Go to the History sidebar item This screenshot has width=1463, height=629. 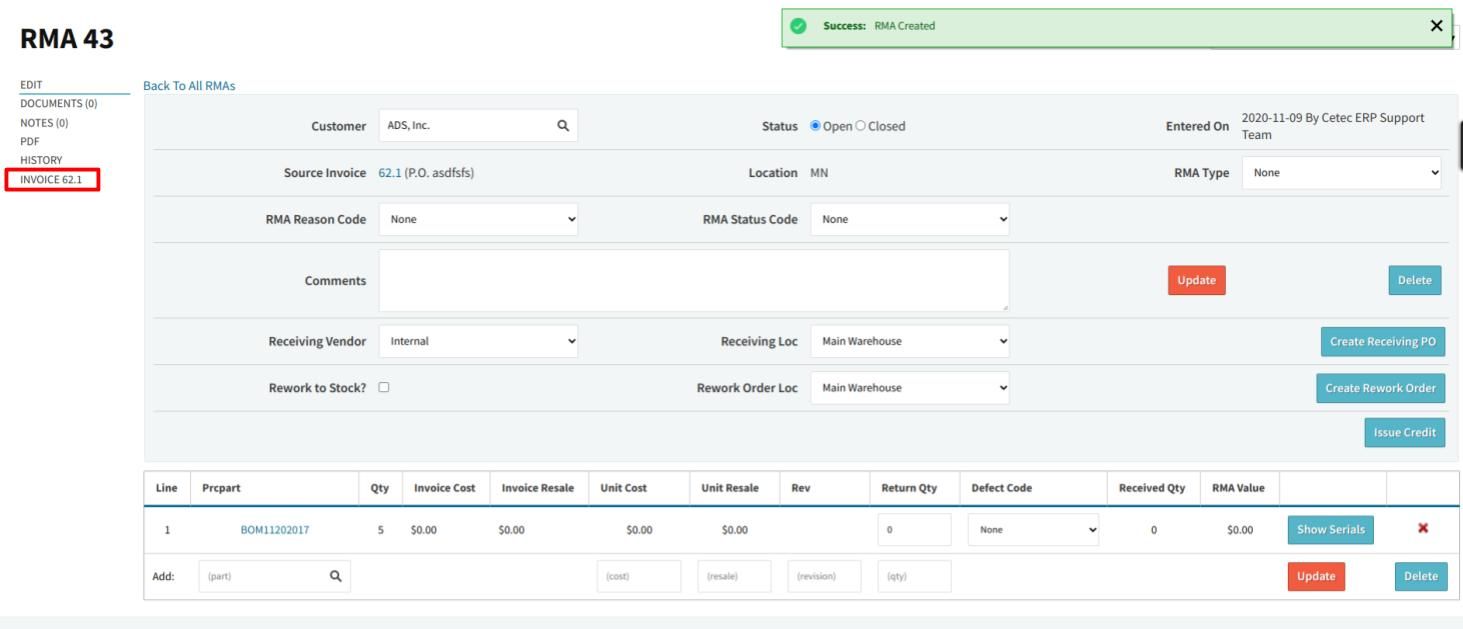click(x=41, y=160)
